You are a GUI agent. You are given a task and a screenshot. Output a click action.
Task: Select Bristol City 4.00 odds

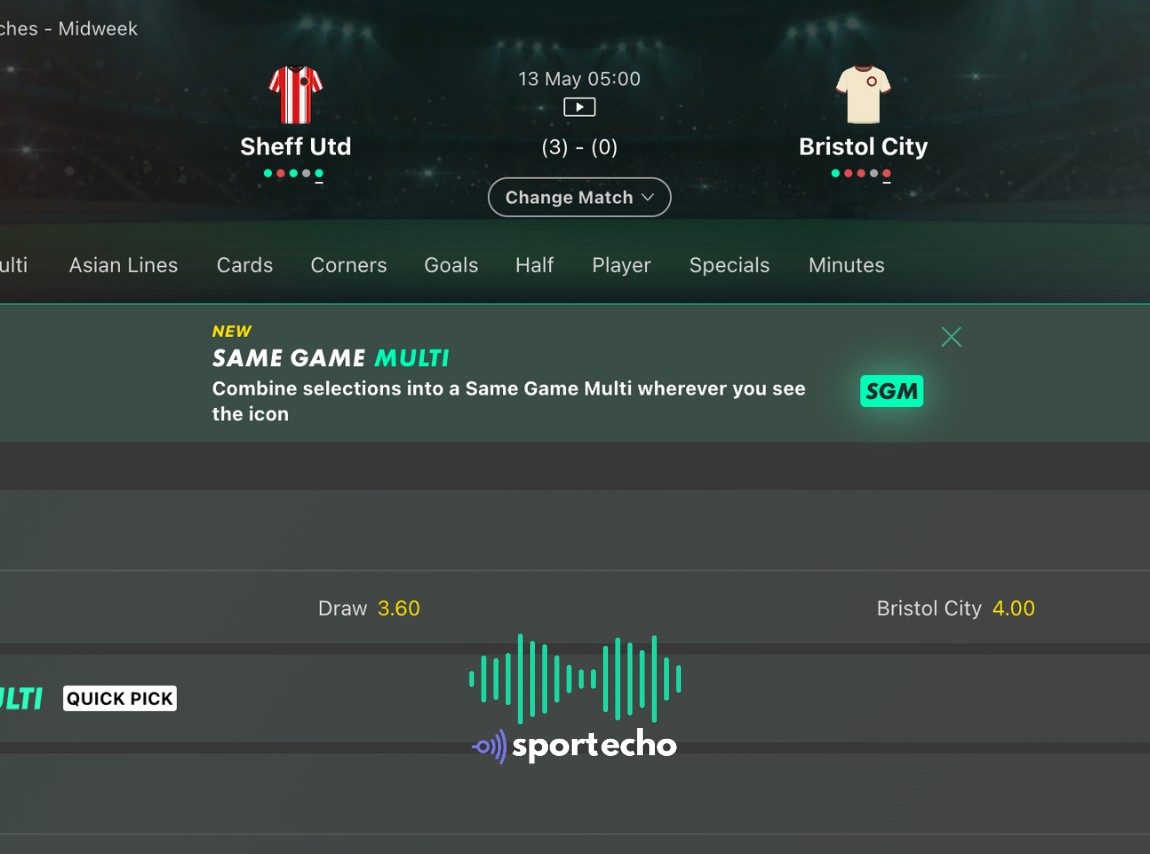(x=956, y=608)
